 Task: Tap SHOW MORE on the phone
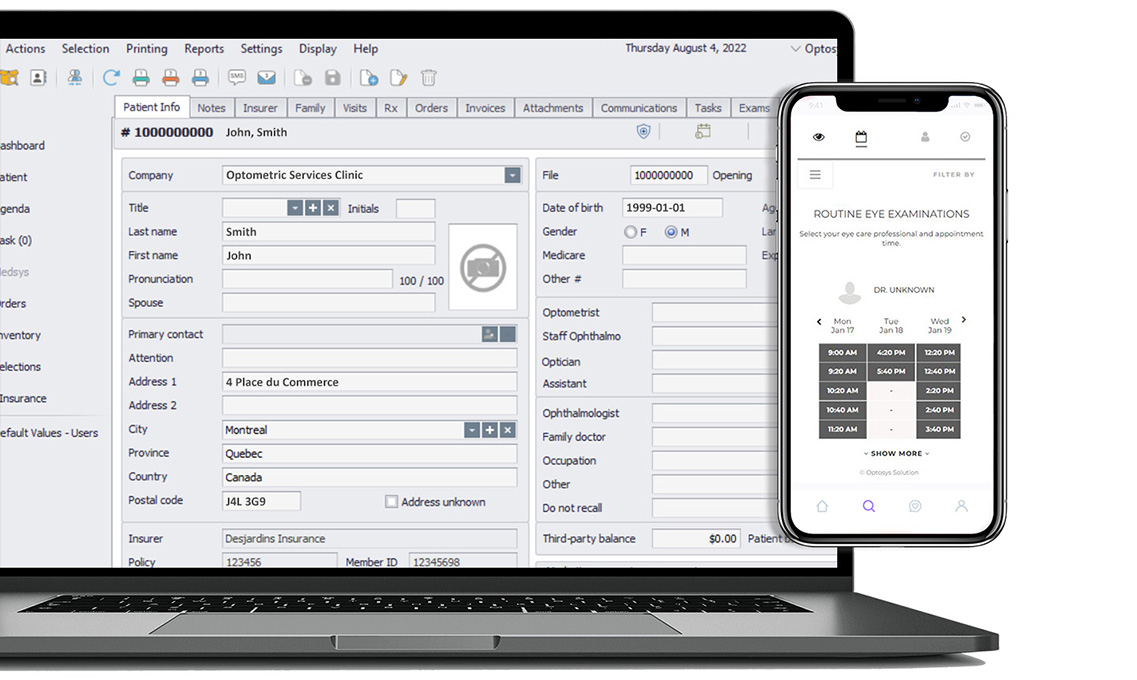tap(896, 453)
